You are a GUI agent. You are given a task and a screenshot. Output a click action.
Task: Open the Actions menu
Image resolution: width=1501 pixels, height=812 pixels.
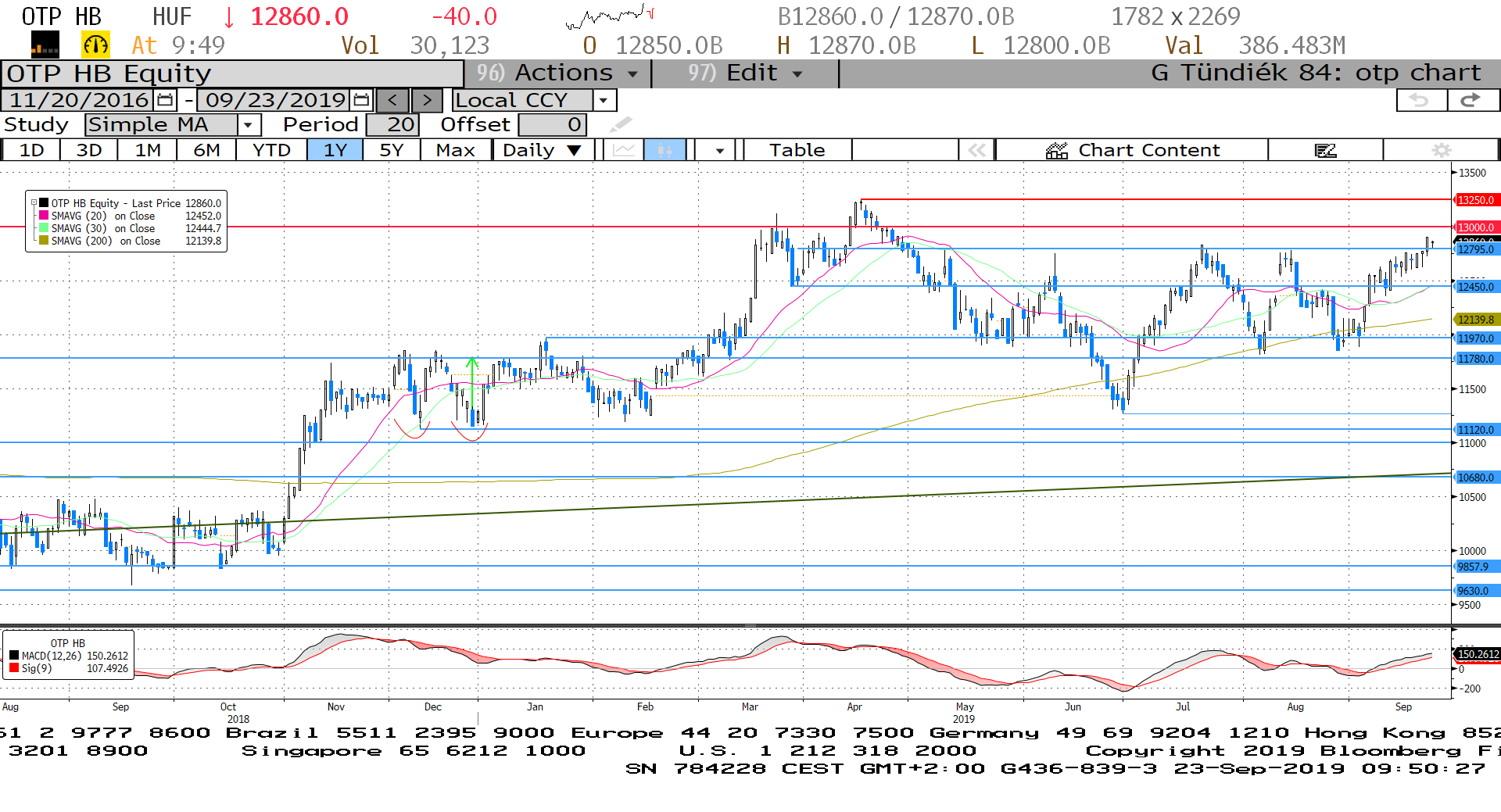coord(559,73)
